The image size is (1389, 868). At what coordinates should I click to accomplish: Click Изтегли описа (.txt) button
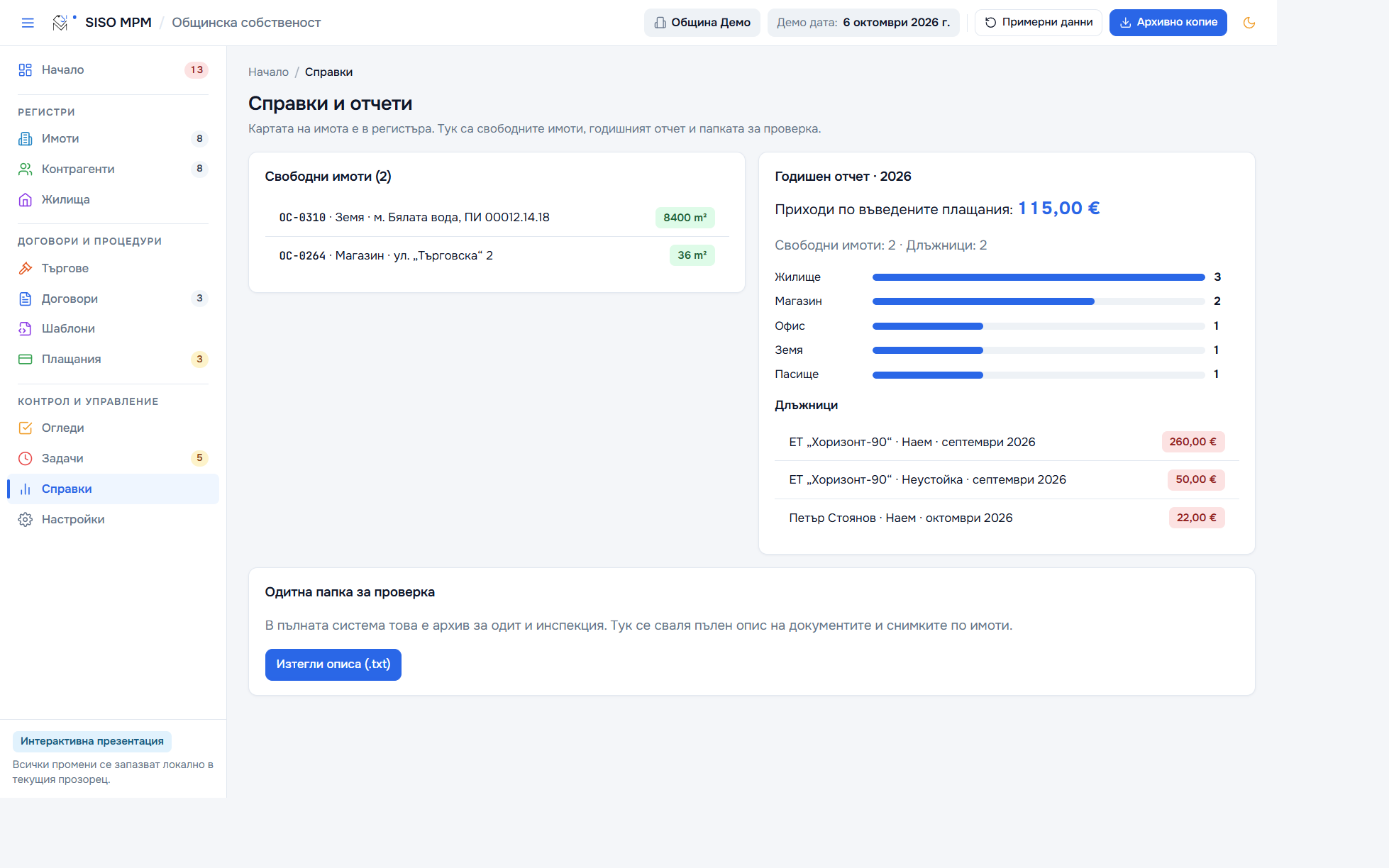point(333,664)
